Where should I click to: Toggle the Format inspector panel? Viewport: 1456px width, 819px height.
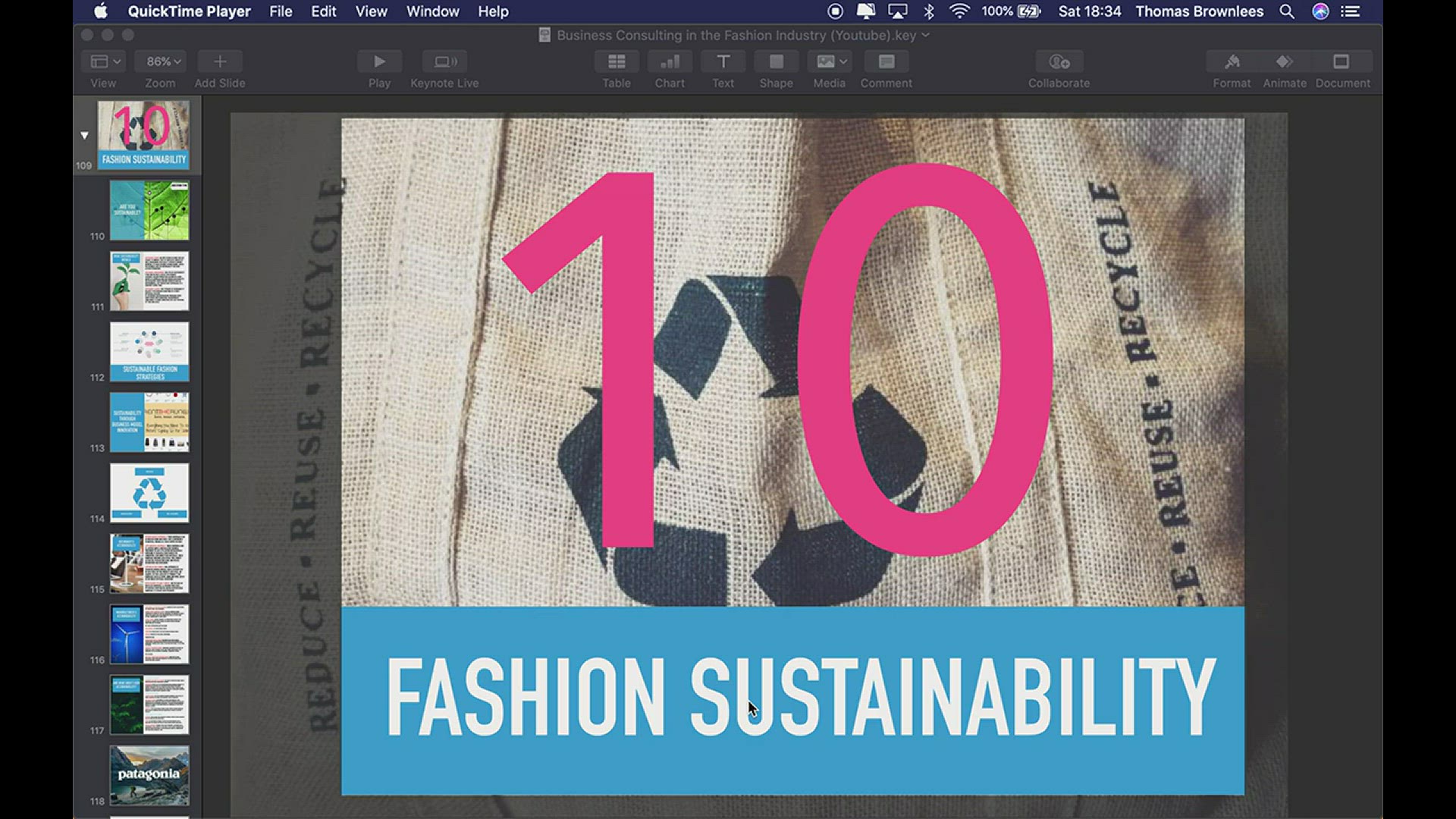pyautogui.click(x=1232, y=61)
